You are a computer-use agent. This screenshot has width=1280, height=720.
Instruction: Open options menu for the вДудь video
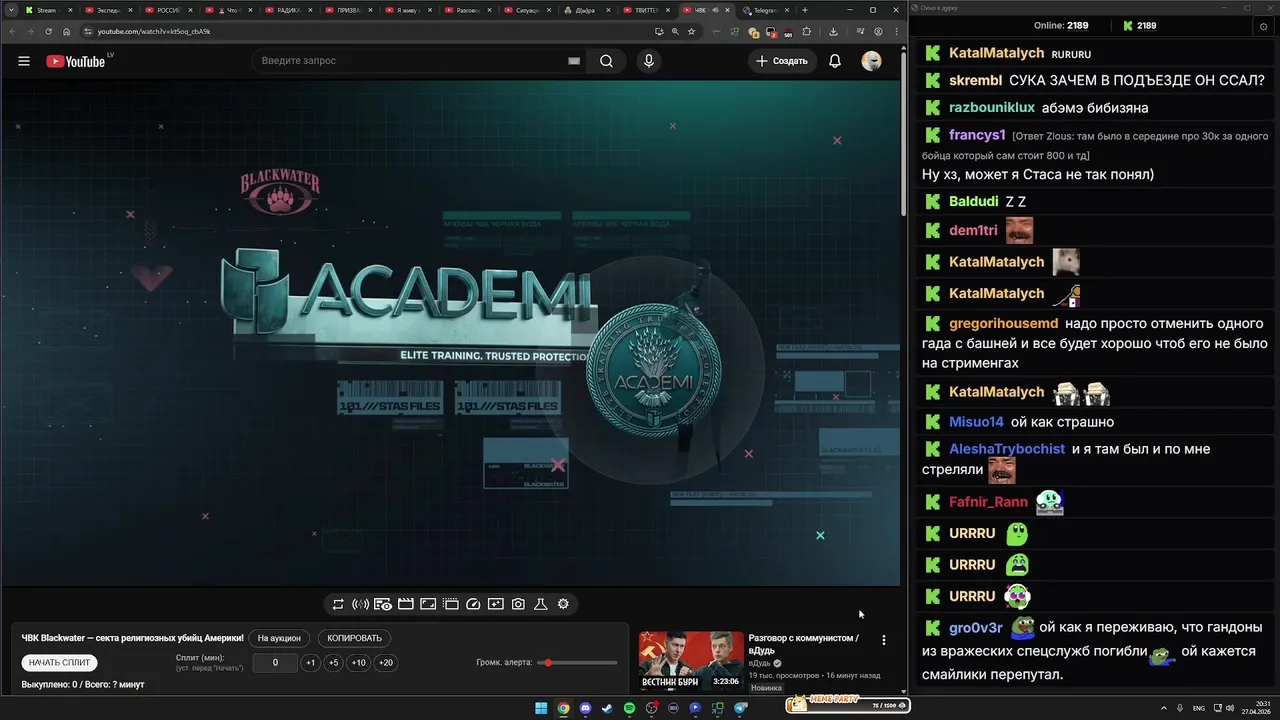tap(883, 640)
